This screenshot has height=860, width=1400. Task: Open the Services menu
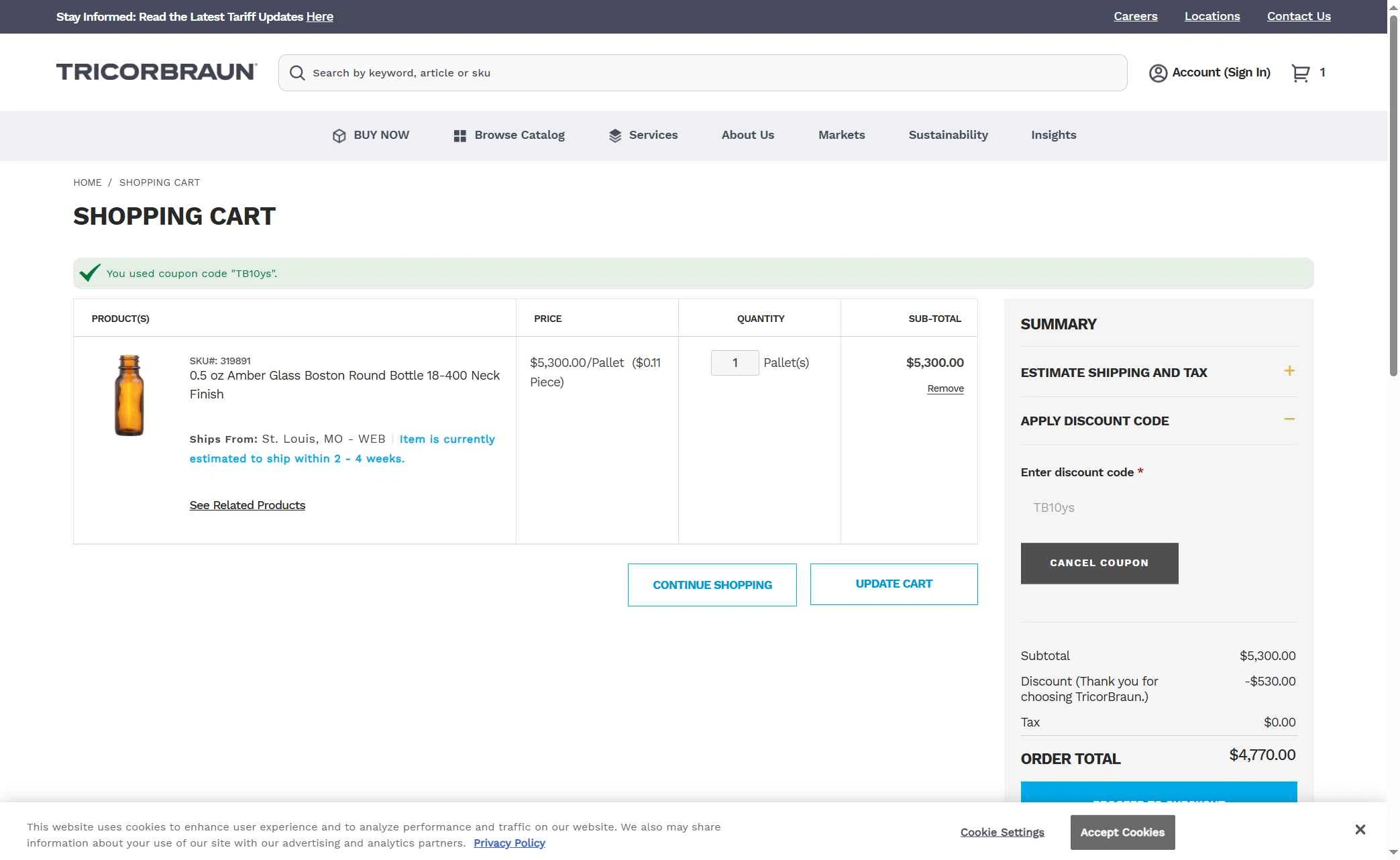643,136
